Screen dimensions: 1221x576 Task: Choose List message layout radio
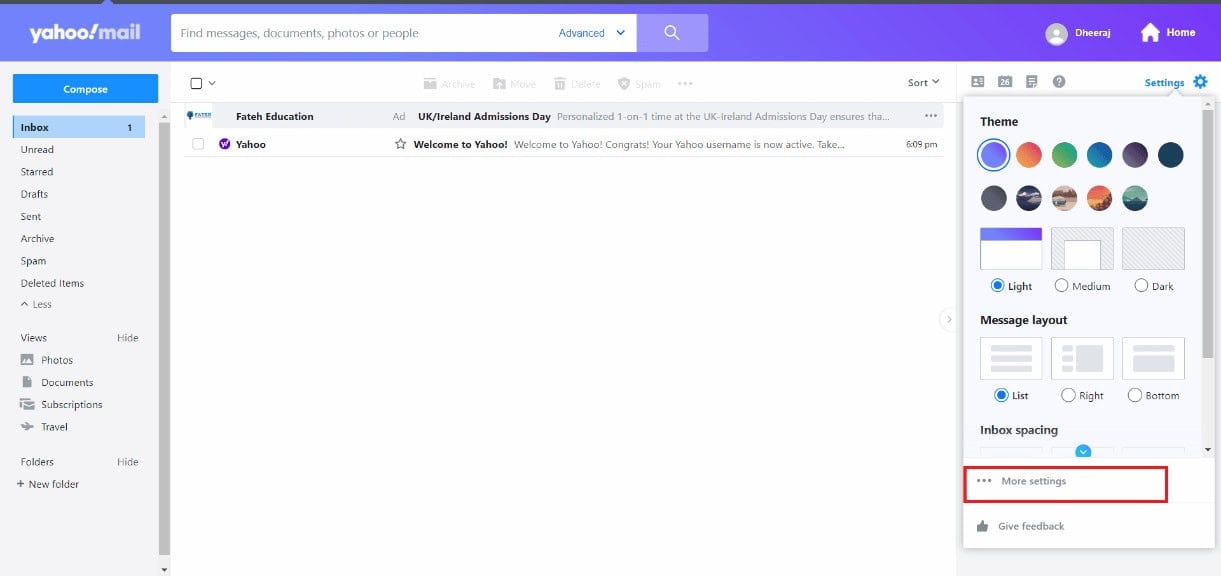(1001, 395)
